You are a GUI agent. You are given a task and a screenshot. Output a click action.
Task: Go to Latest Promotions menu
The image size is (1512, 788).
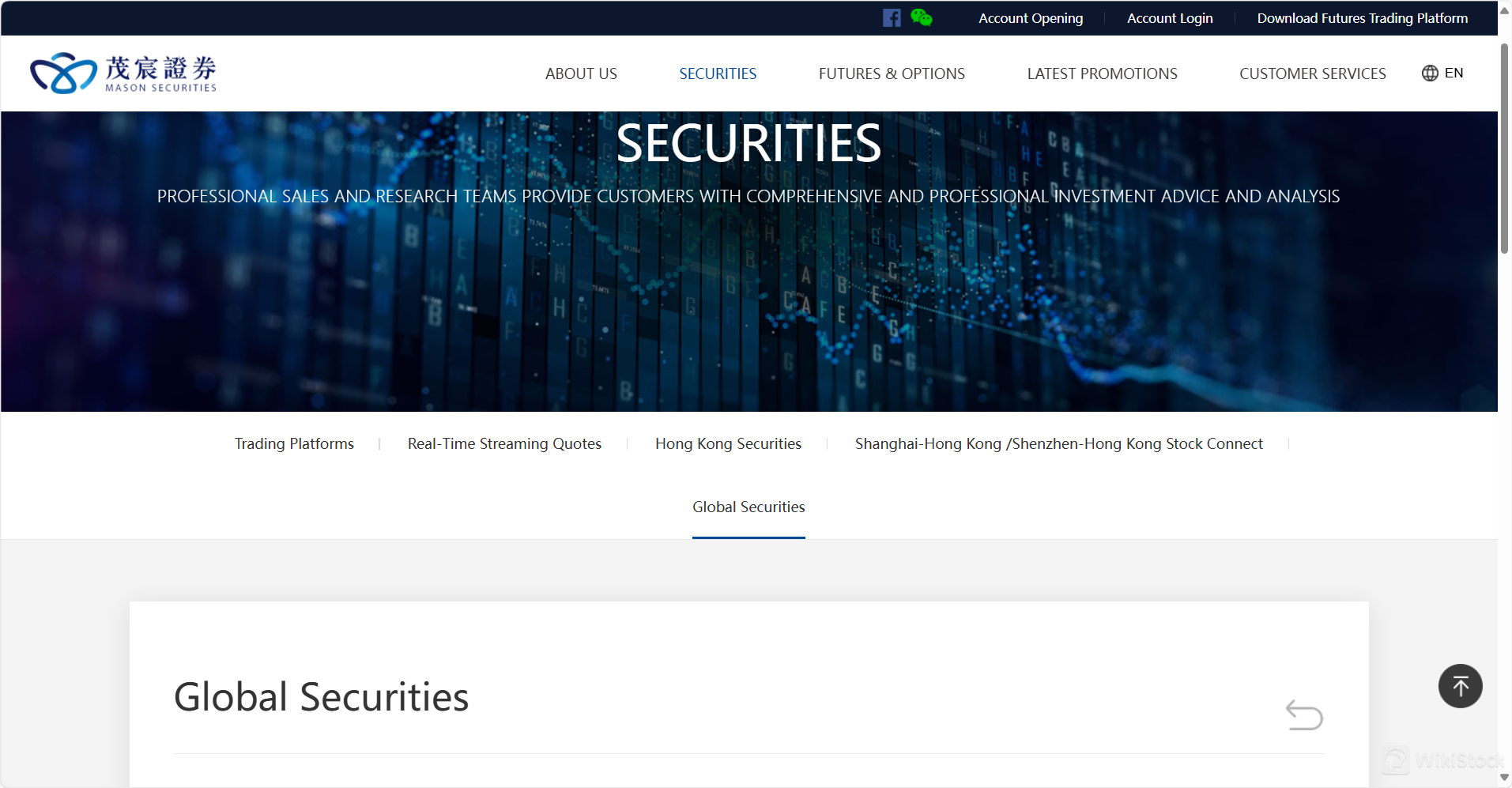(x=1102, y=74)
